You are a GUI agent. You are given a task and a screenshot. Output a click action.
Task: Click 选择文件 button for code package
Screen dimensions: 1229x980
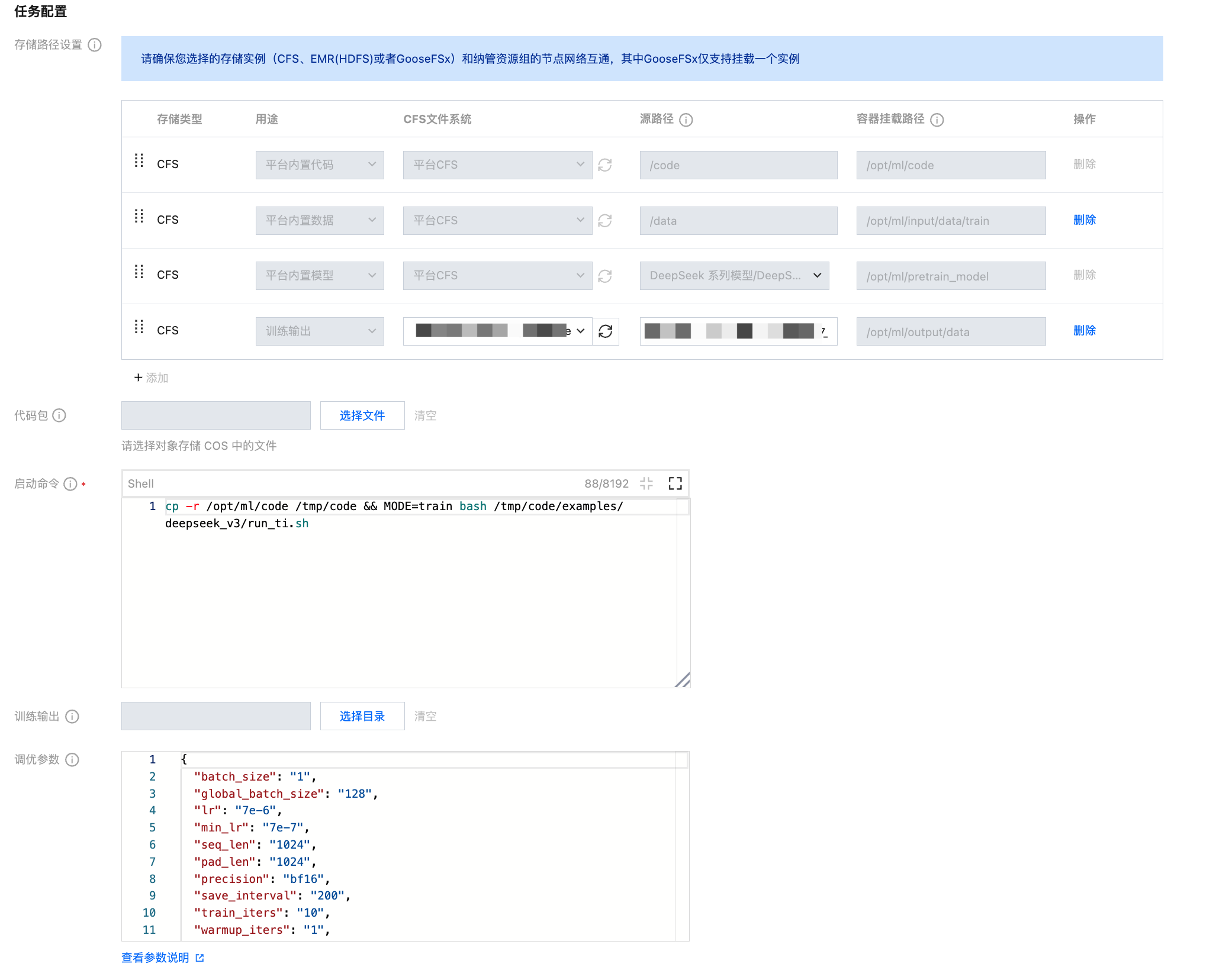point(362,415)
